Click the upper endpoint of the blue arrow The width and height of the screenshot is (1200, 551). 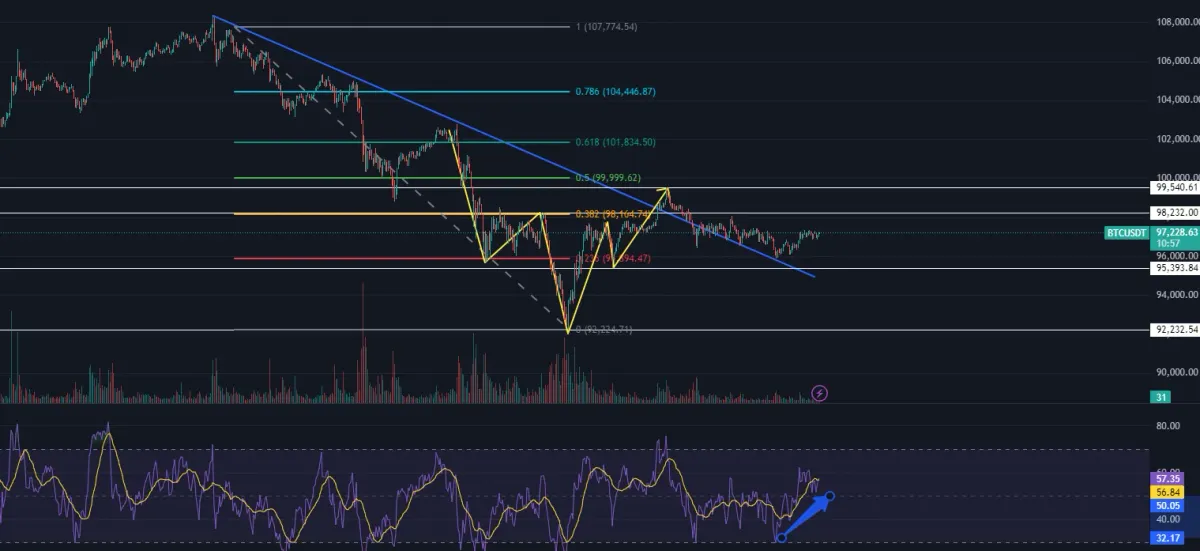831,495
